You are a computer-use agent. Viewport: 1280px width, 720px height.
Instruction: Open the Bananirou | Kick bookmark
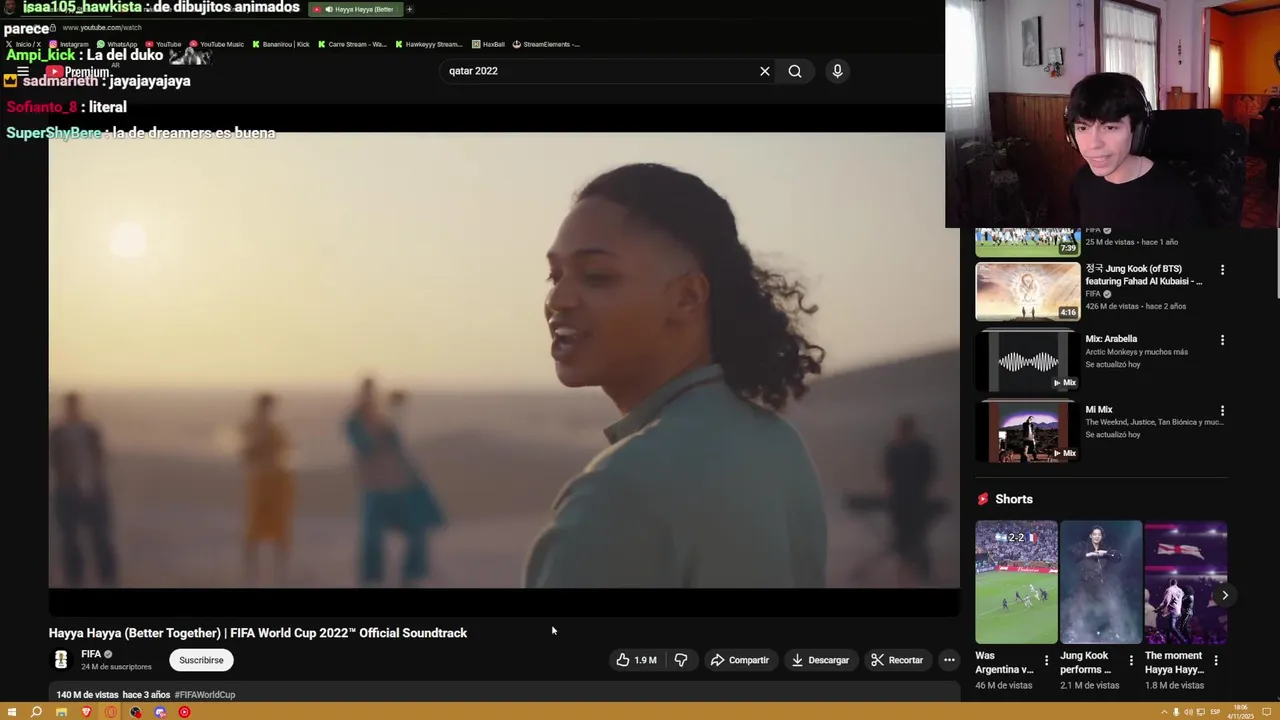pos(282,44)
